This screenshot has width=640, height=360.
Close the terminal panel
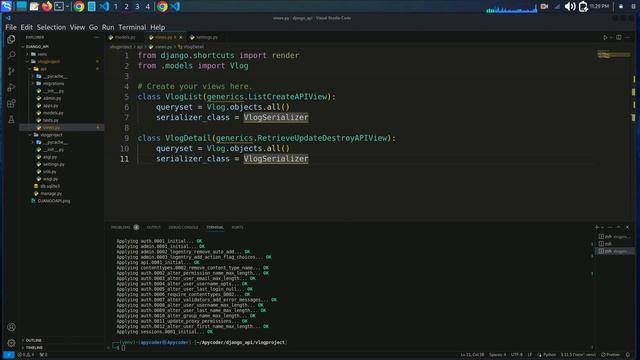[x=627, y=227]
